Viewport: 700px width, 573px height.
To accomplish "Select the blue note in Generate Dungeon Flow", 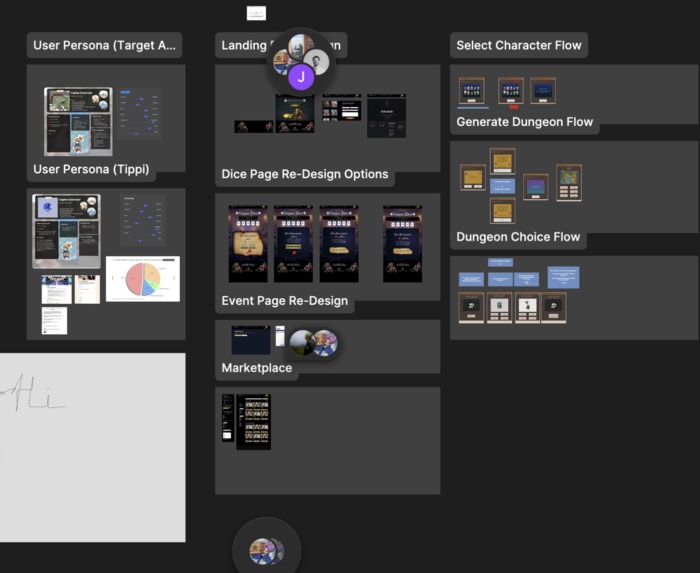I will click(502, 186).
